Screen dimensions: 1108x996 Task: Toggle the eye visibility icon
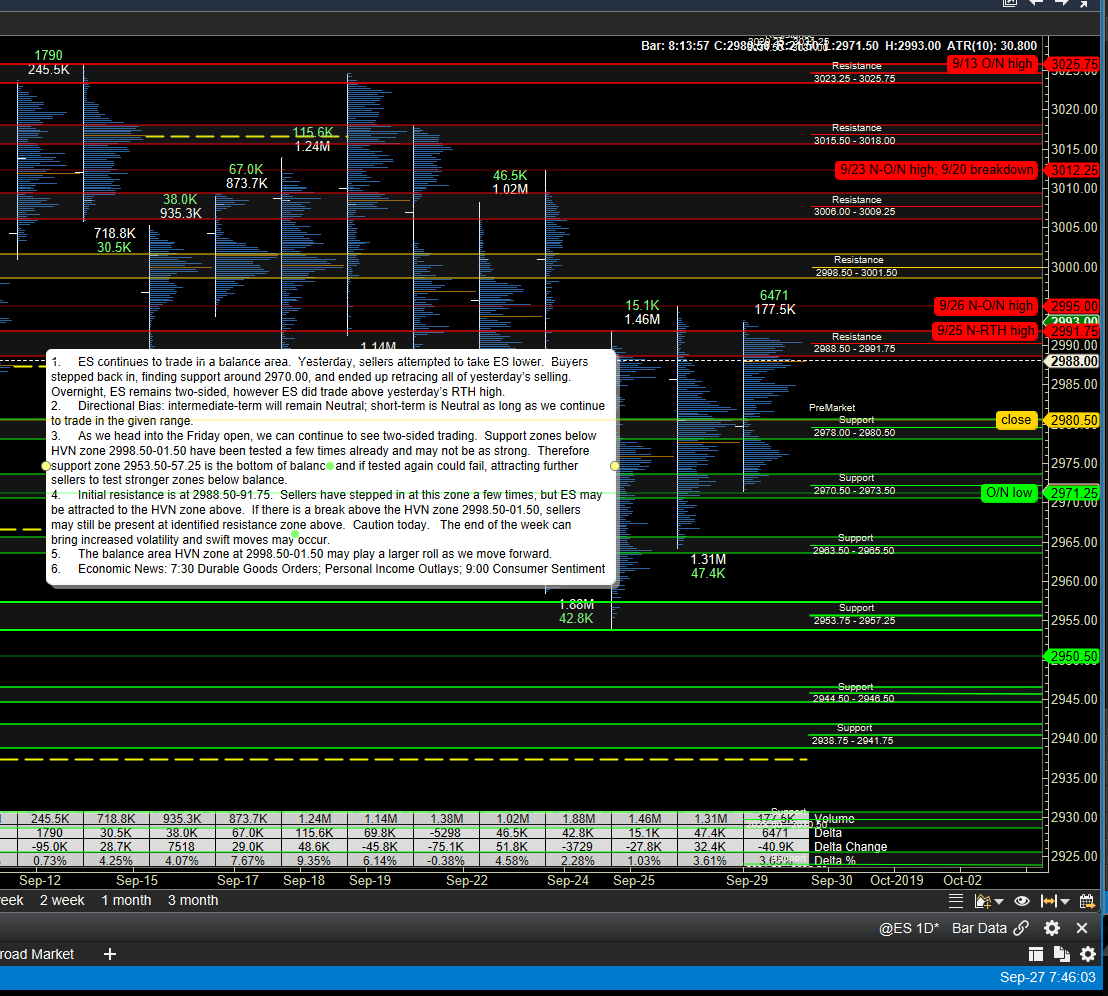(x=1022, y=901)
